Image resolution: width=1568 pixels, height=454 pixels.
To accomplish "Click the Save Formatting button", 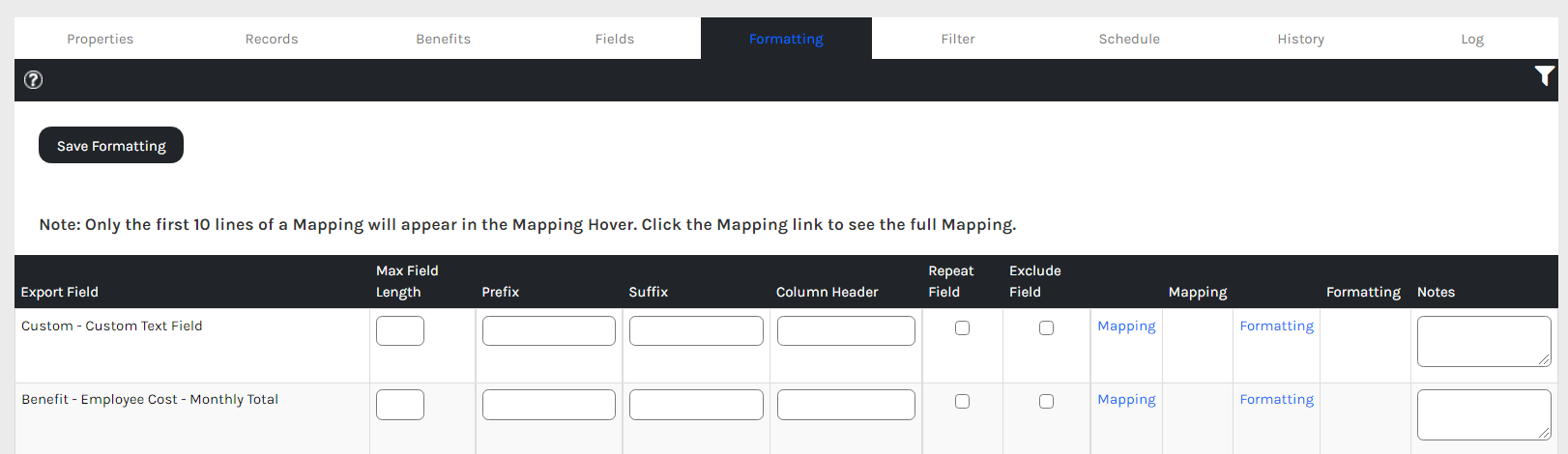I will click(111, 145).
